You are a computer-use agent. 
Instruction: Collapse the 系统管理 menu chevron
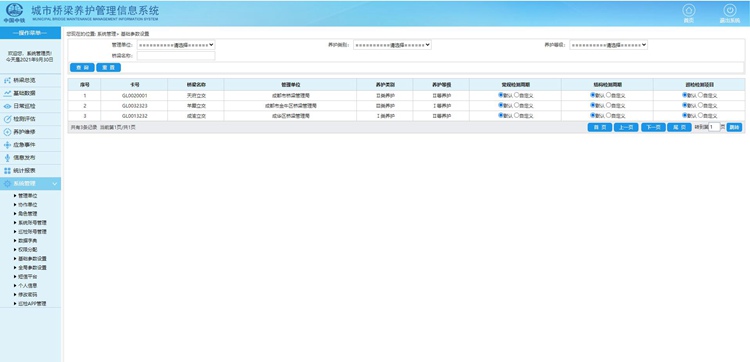(x=55, y=184)
